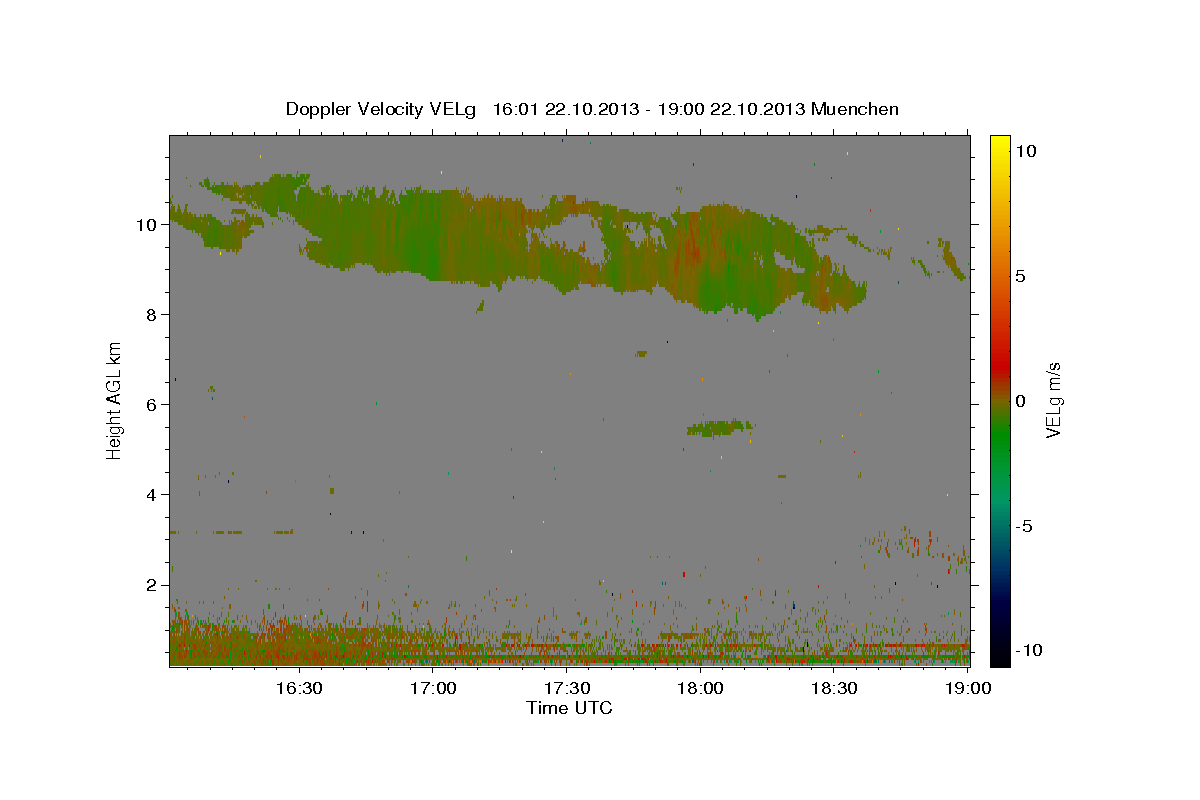
Task: Click the 18:00 time tick label
Action: (x=701, y=688)
